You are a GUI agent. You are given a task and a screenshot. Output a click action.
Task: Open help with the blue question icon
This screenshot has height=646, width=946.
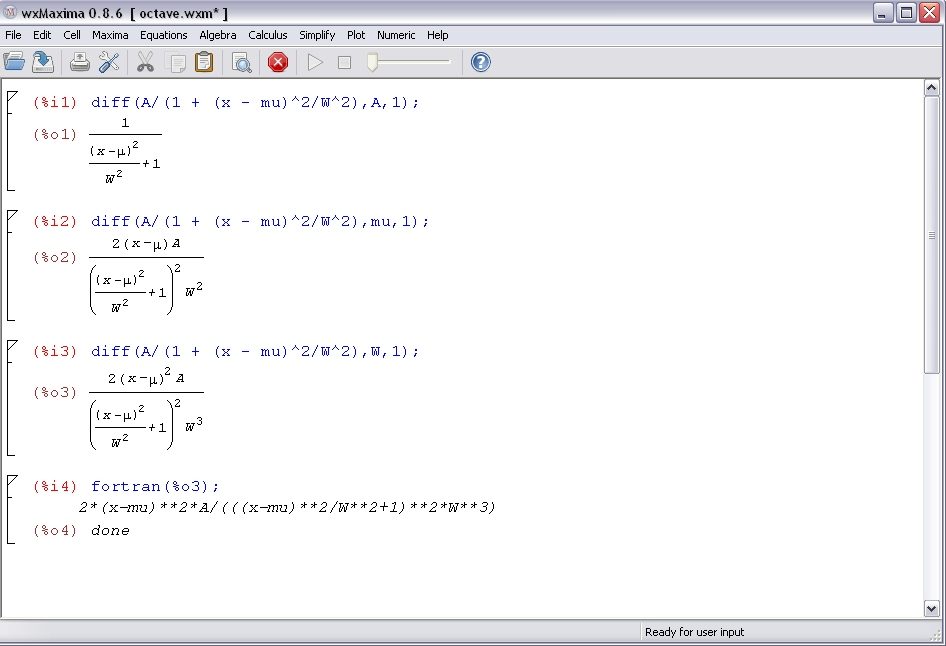pyautogui.click(x=480, y=62)
